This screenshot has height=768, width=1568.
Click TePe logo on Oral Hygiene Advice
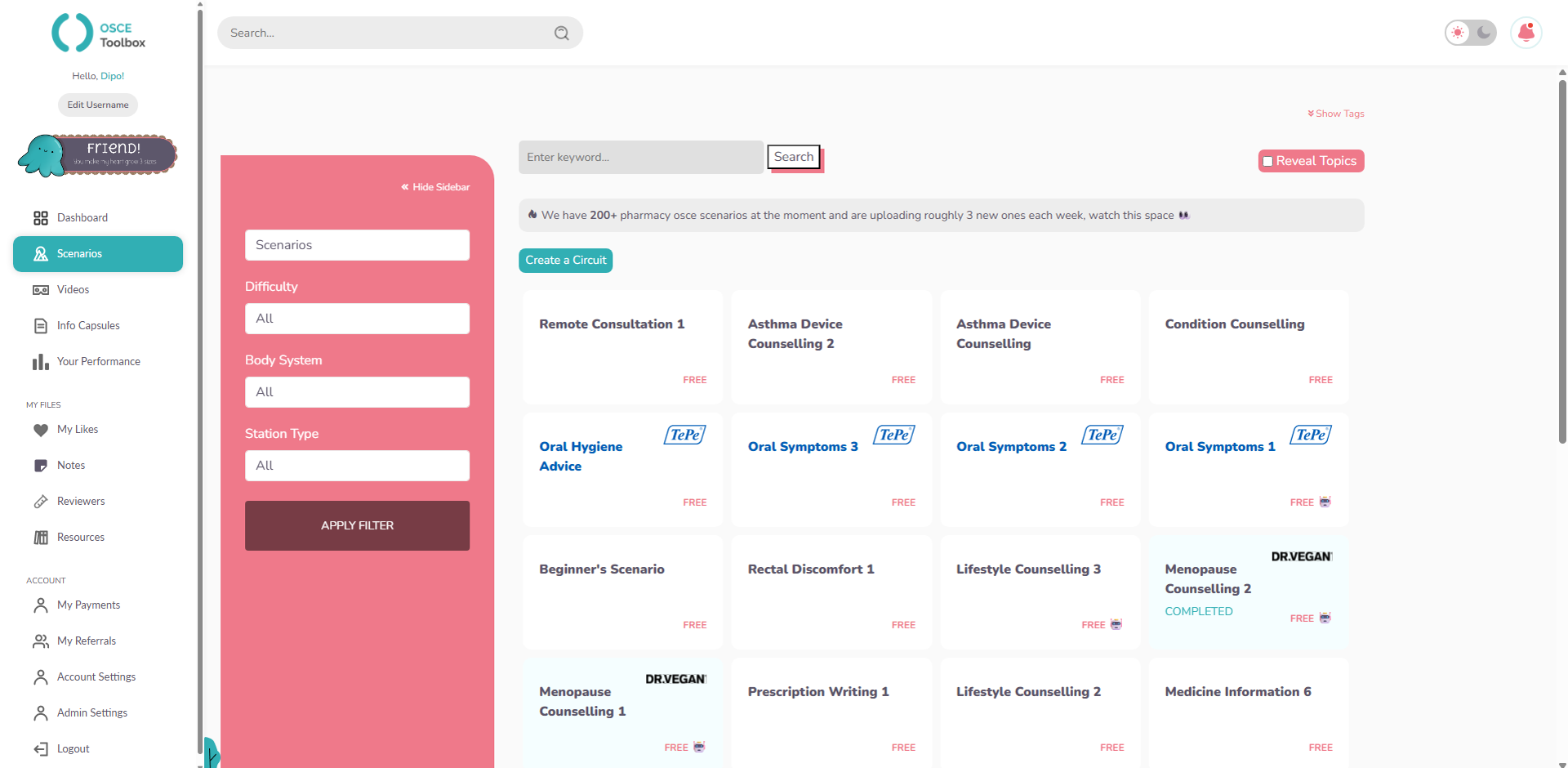pyautogui.click(x=685, y=435)
